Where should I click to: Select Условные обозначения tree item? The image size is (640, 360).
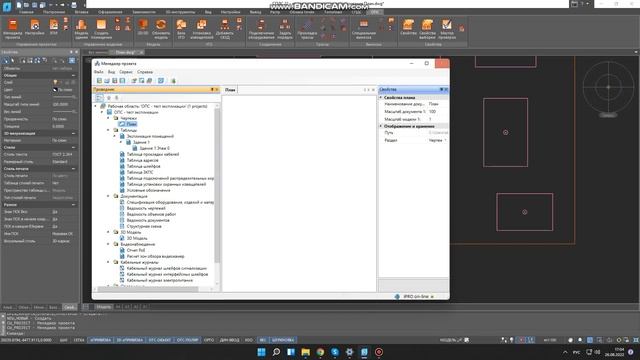[x=149, y=190]
